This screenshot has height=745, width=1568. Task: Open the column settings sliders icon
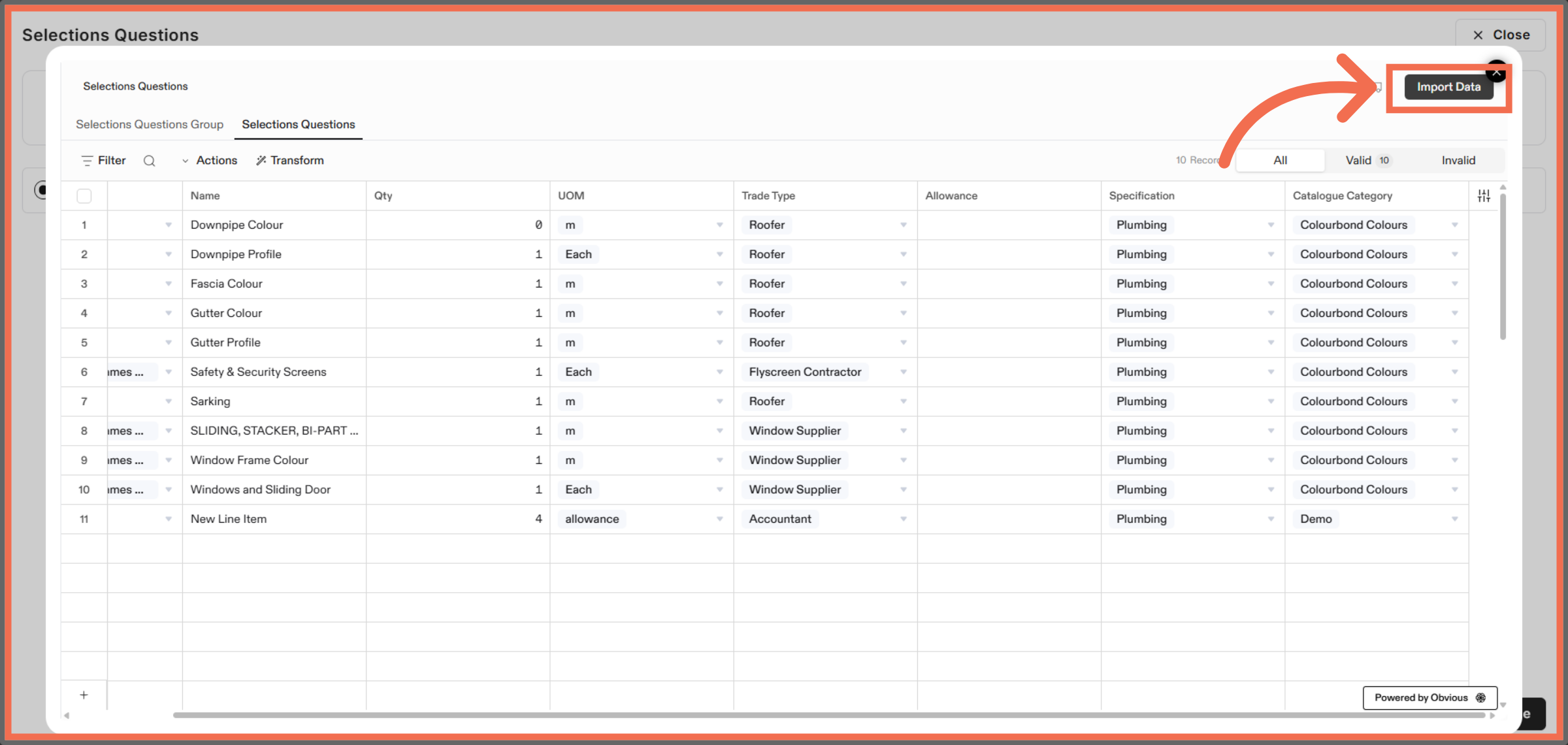[1483, 195]
